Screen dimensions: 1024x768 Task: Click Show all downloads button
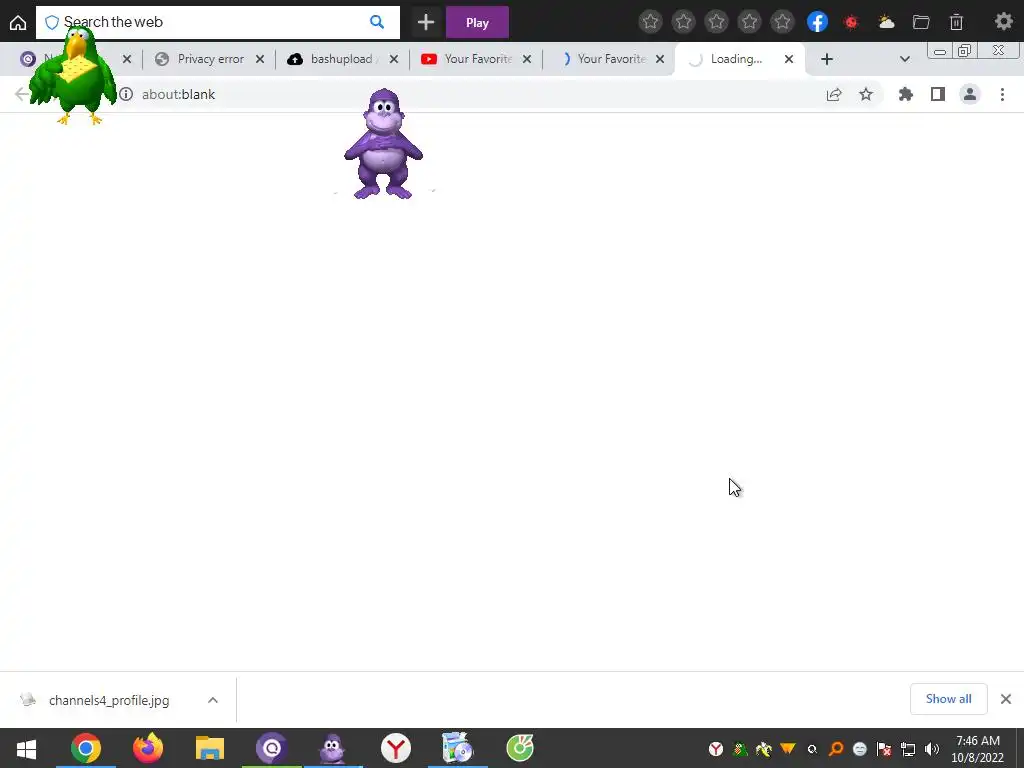pos(948,699)
